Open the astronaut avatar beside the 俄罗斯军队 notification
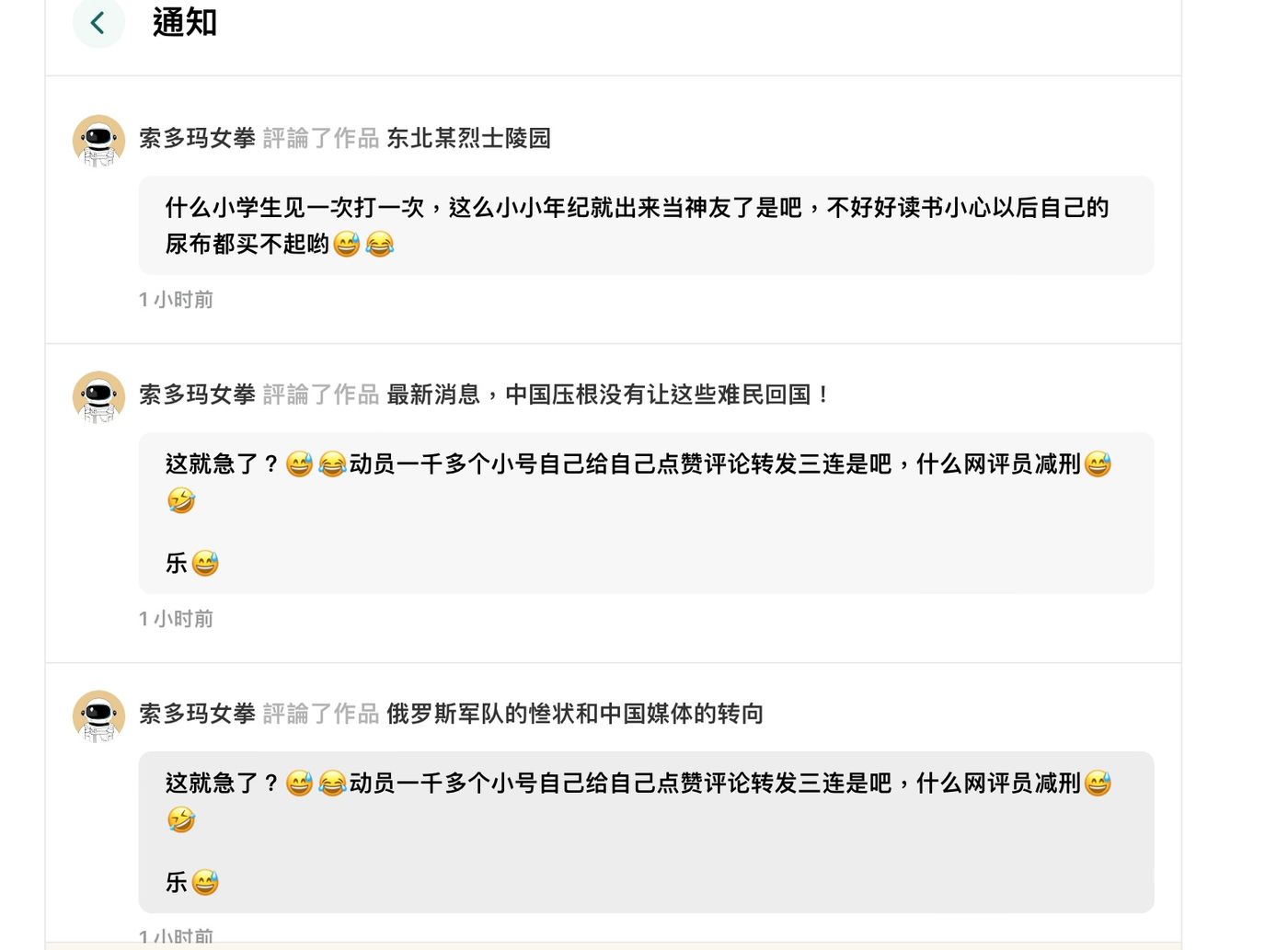 point(99,716)
